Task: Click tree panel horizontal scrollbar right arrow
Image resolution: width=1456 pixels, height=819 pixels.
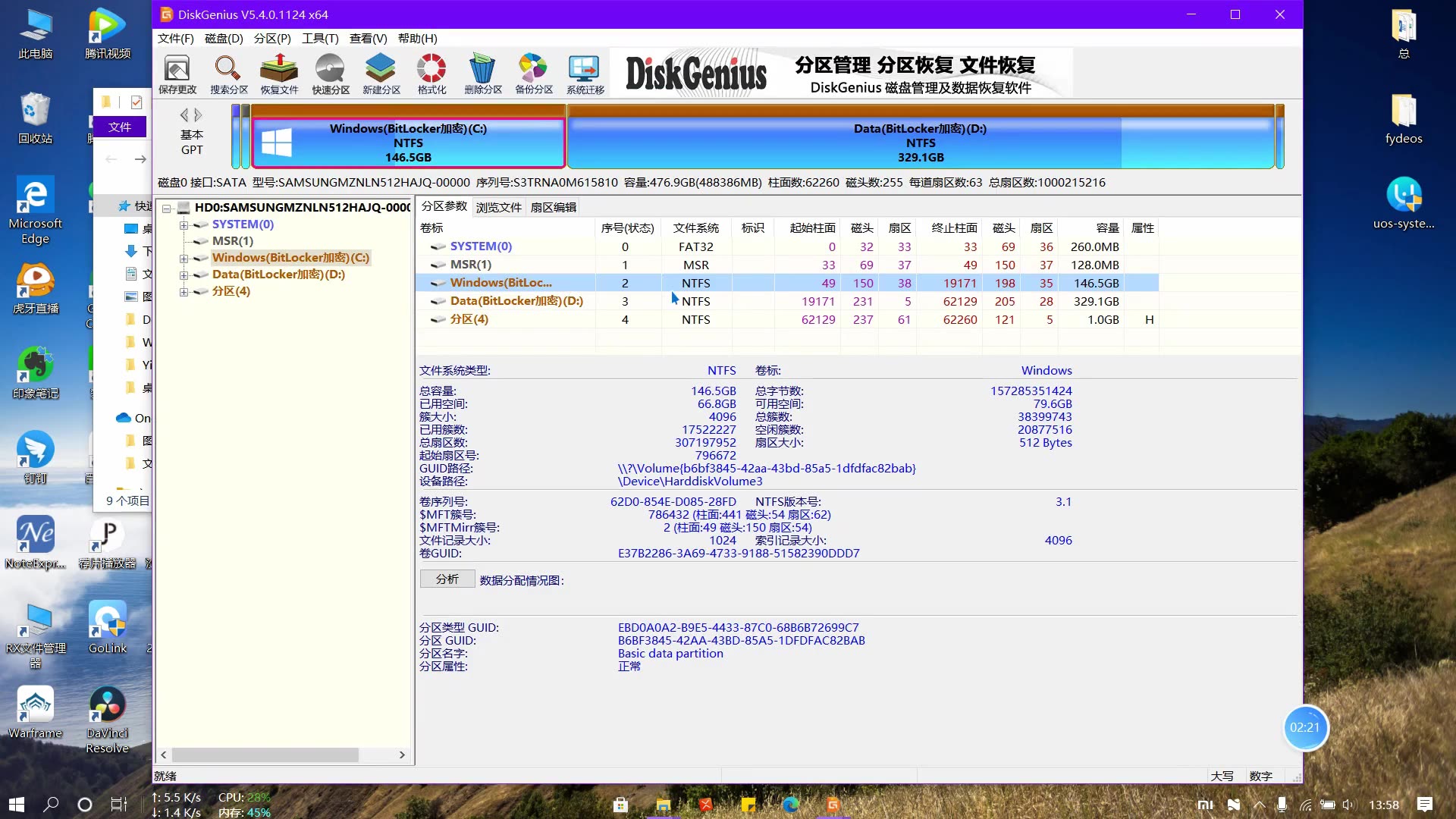Action: coord(402,755)
